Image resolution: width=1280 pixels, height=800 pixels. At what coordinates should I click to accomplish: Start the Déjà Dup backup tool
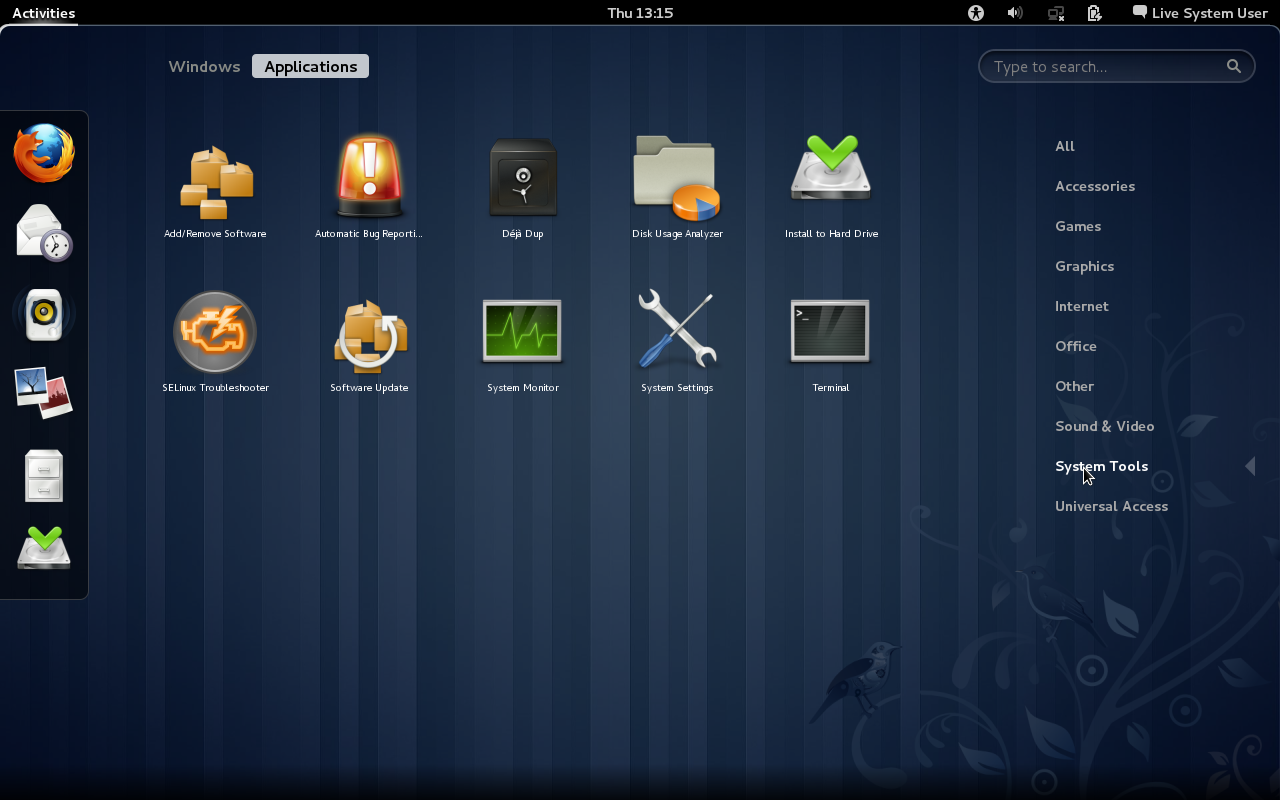coord(522,176)
